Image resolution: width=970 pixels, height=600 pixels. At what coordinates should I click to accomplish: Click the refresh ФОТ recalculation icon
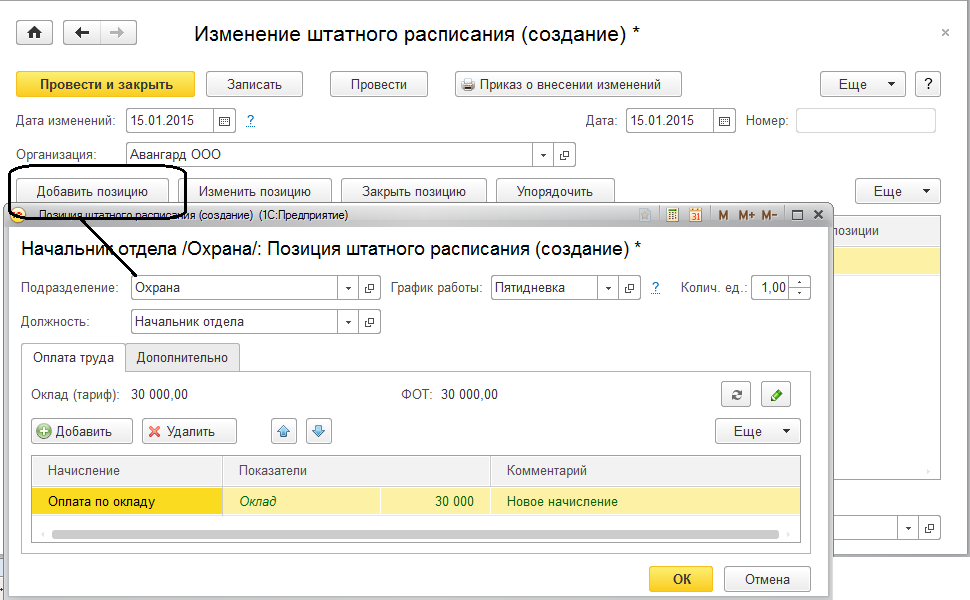[735, 394]
